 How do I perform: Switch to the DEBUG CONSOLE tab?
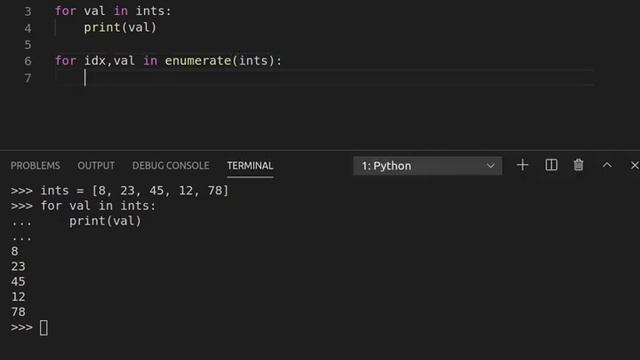(x=171, y=166)
